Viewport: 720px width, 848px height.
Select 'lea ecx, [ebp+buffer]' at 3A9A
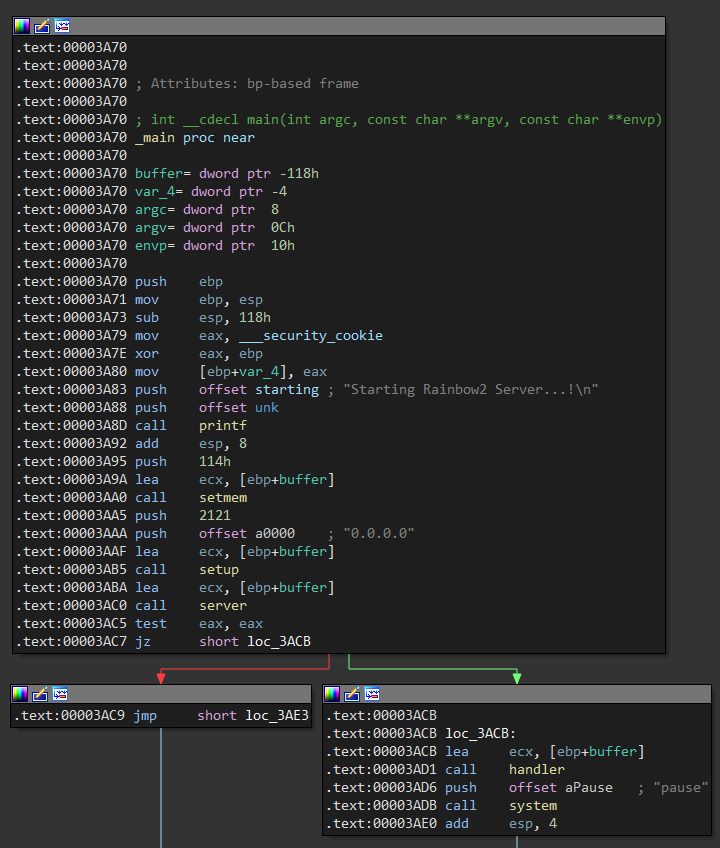click(235, 480)
